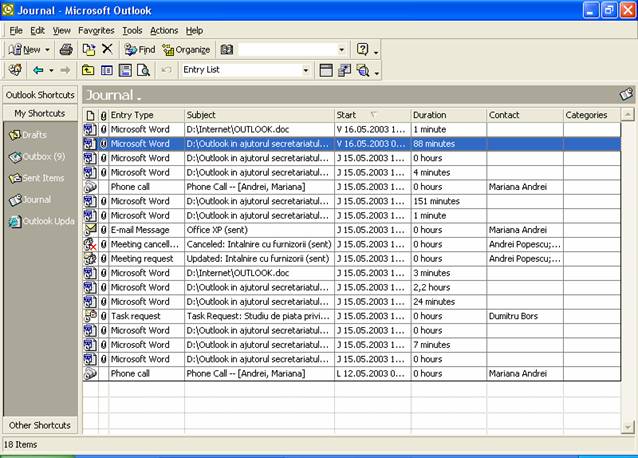Click the Delete X icon
Viewport: 638px width, 458px height.
pyautogui.click(x=107, y=49)
